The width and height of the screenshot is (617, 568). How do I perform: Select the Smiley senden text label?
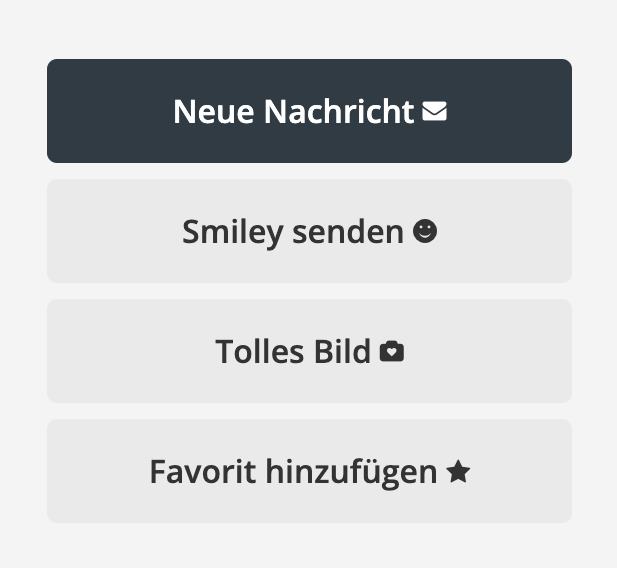tap(293, 233)
